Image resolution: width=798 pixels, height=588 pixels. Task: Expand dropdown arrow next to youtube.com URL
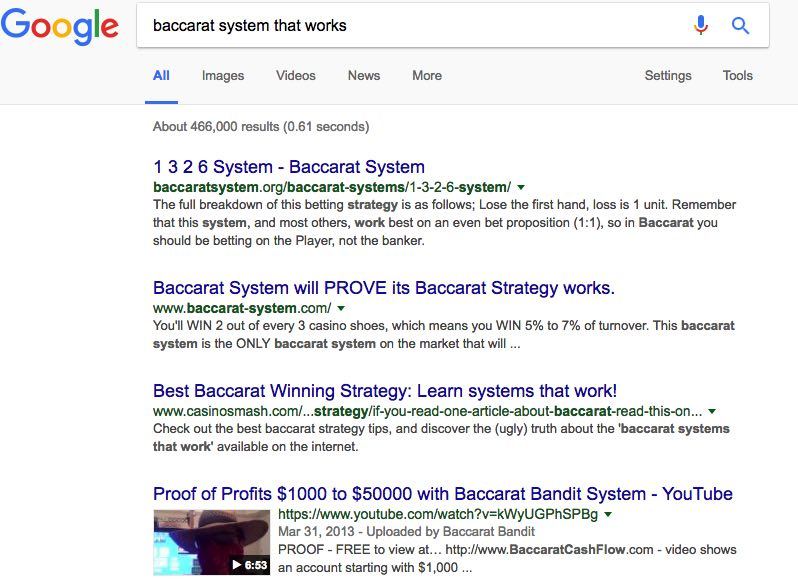click(608, 514)
